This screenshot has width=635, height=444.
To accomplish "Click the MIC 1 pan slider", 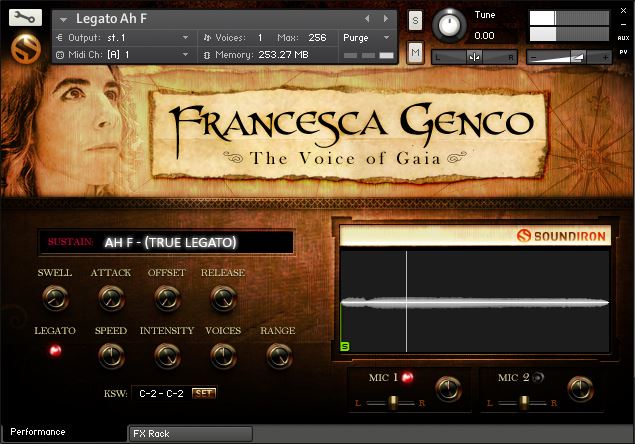I will (x=396, y=402).
